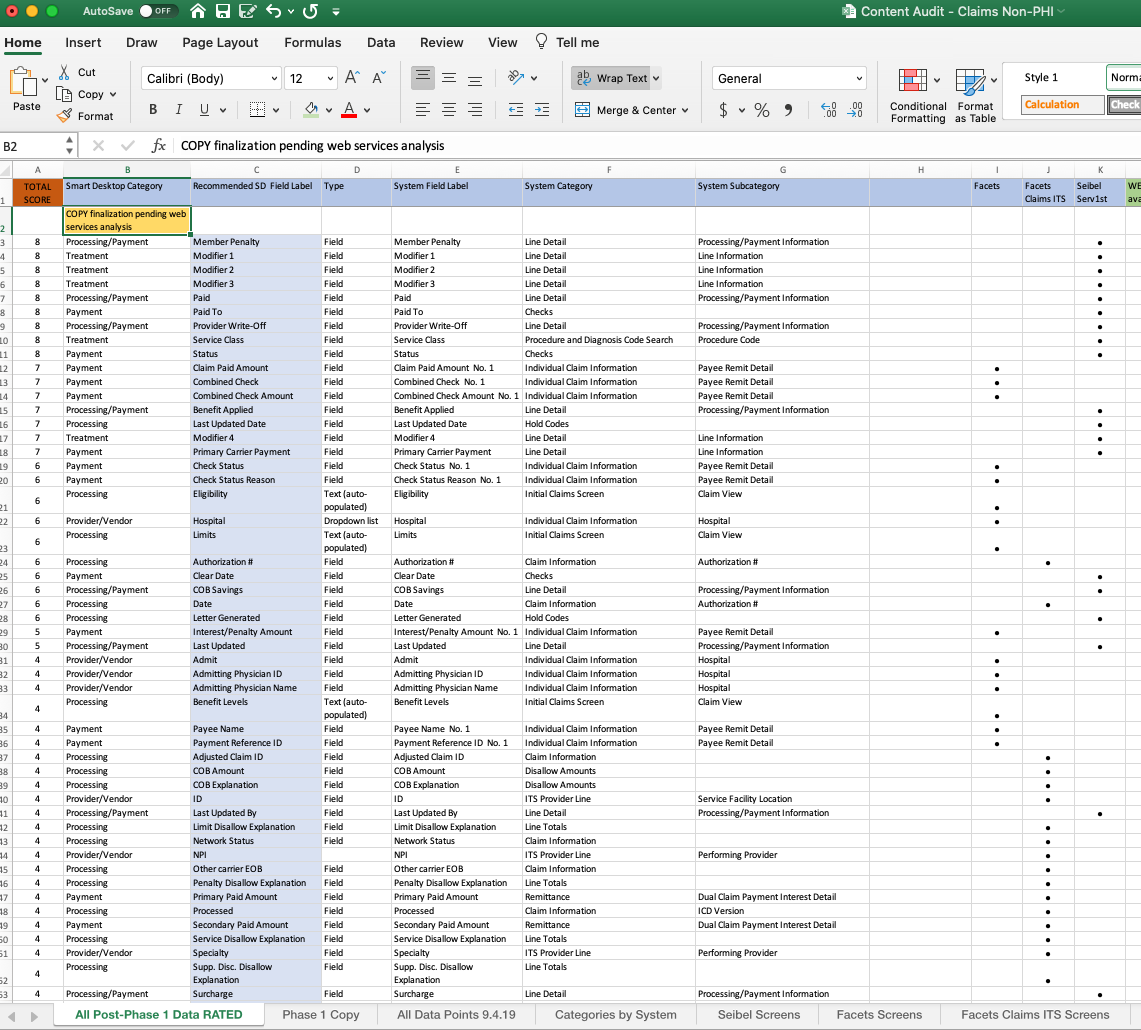The image size is (1141, 1030).
Task: Expand Wrap Text options arrow
Action: point(656,79)
